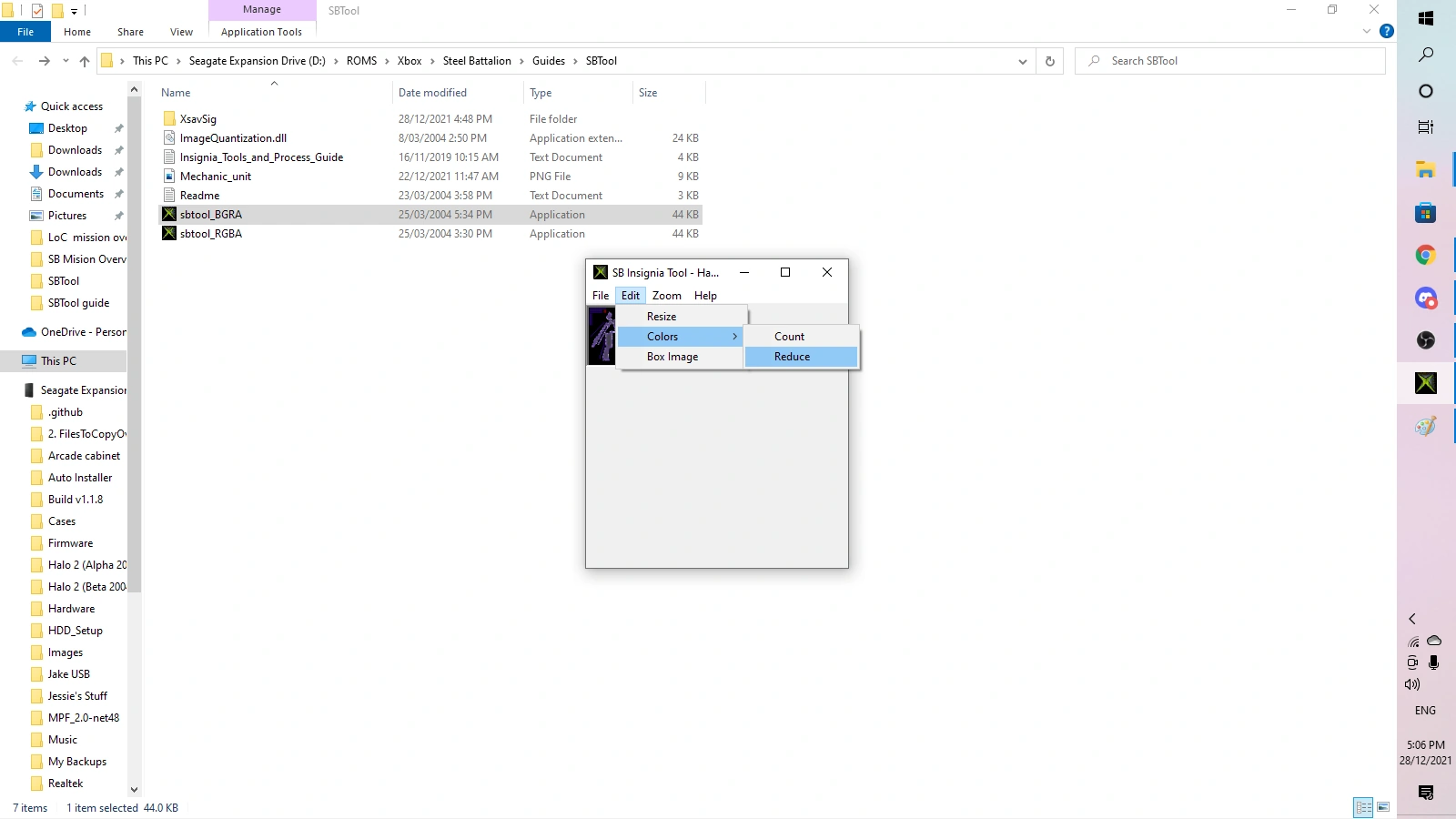
Task: Open Task View on the taskbar
Action: 1426,126
